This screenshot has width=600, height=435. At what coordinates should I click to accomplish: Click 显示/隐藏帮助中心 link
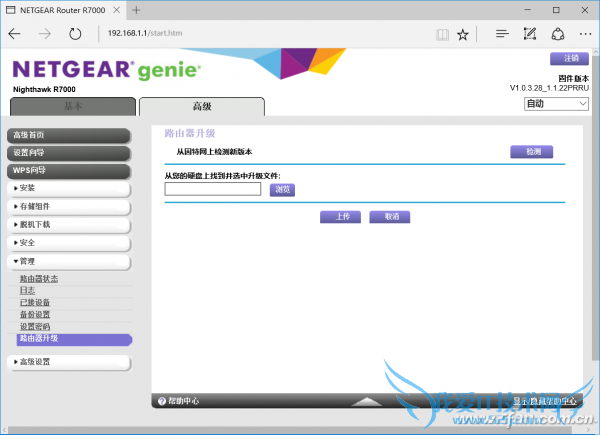point(545,401)
